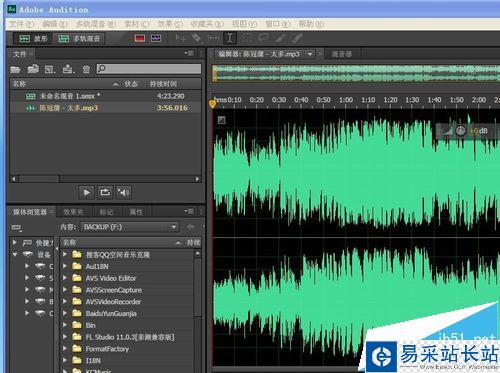The image size is (500, 373).
Task: Expand the BaiduYunGuanjia folder
Action: [x=65, y=313]
